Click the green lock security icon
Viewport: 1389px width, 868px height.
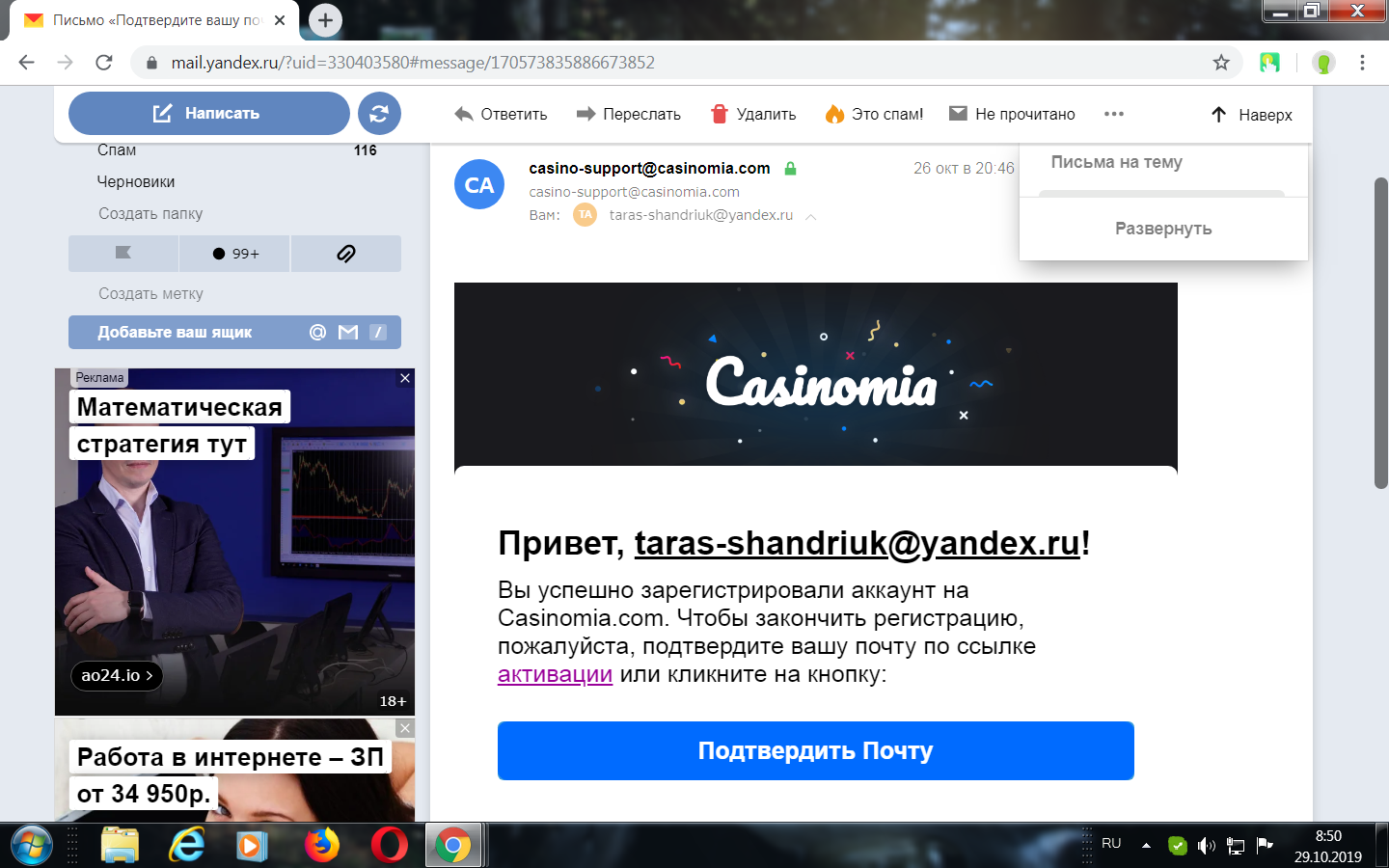click(x=790, y=168)
